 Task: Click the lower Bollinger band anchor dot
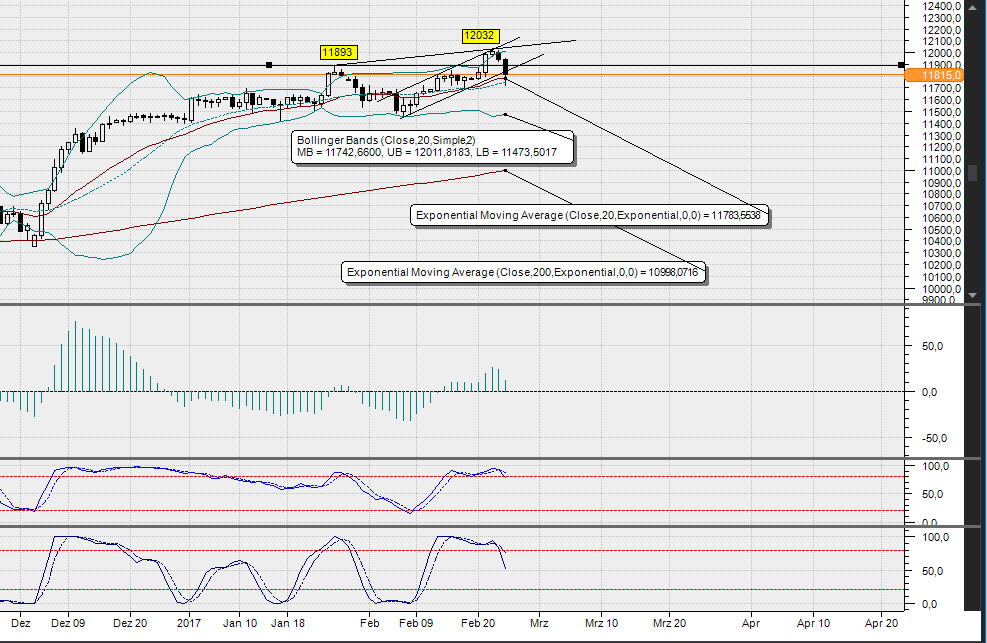click(505, 115)
